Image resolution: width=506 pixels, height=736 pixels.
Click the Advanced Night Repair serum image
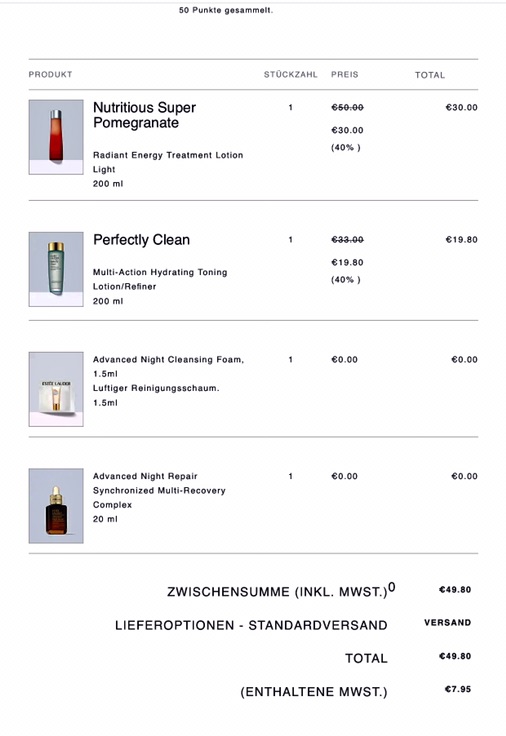click(x=56, y=506)
